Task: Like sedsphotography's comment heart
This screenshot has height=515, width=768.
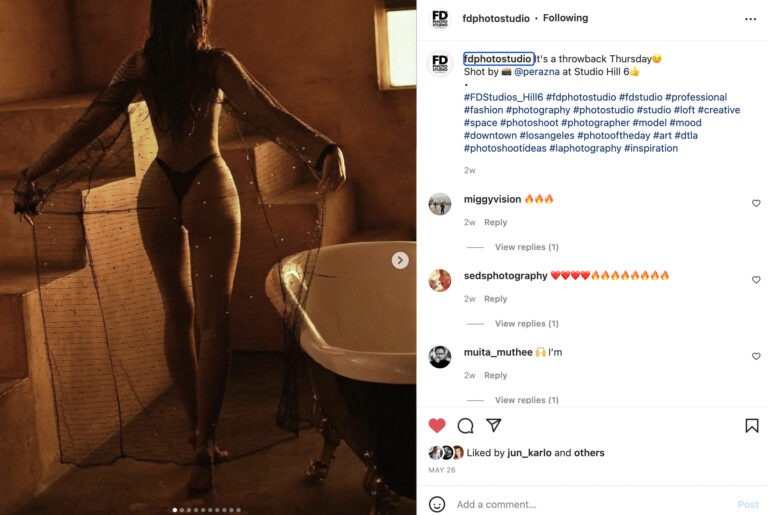Action: [756, 279]
